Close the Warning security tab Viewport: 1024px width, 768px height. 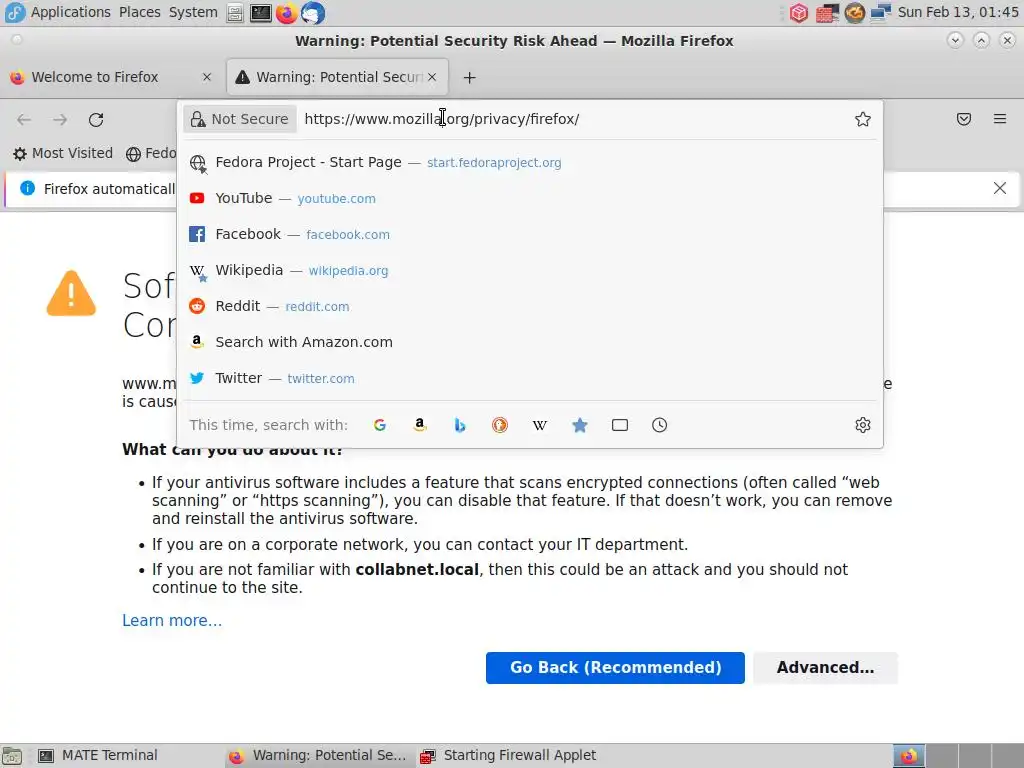point(432,77)
